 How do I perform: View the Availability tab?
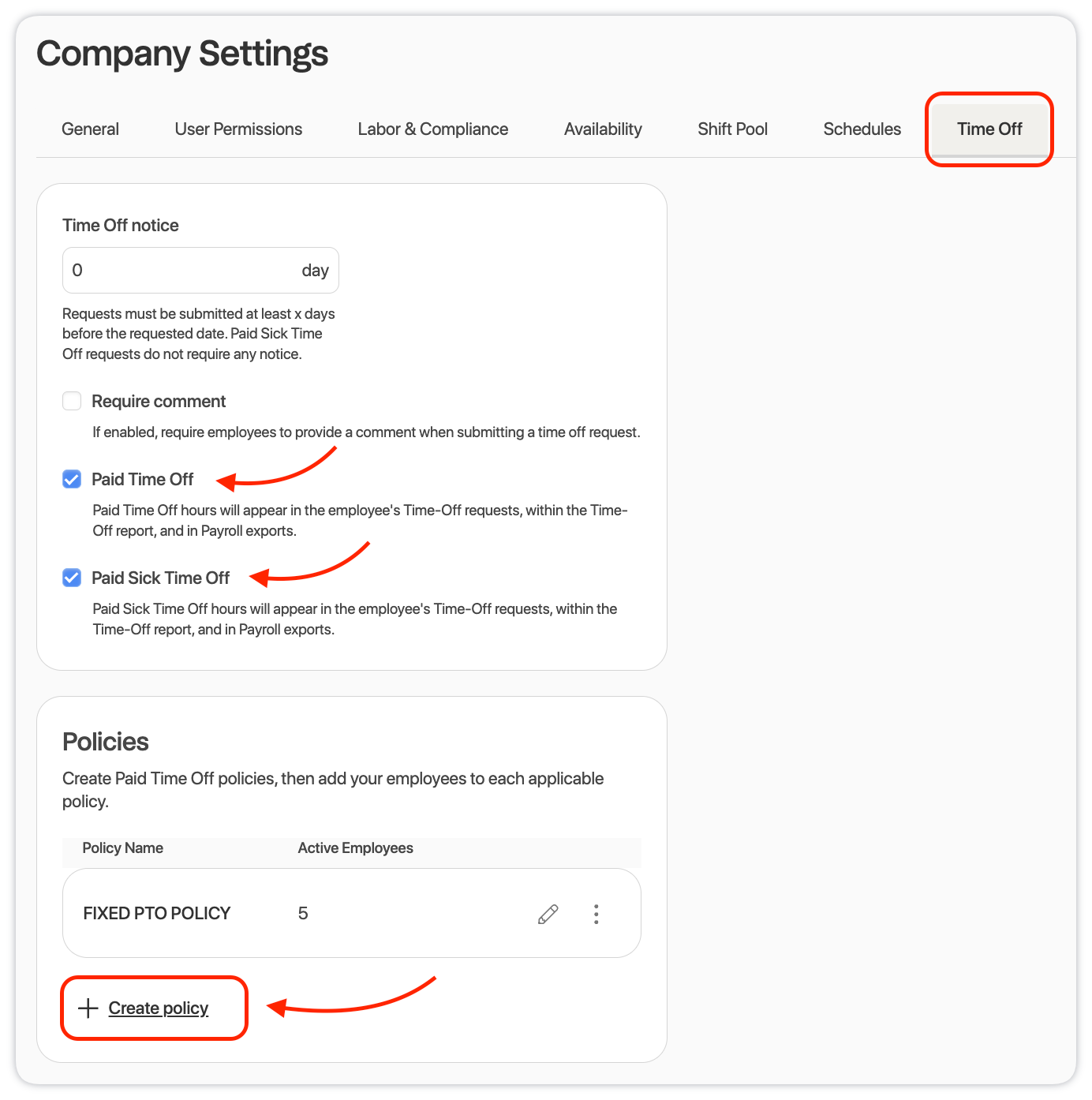point(603,129)
